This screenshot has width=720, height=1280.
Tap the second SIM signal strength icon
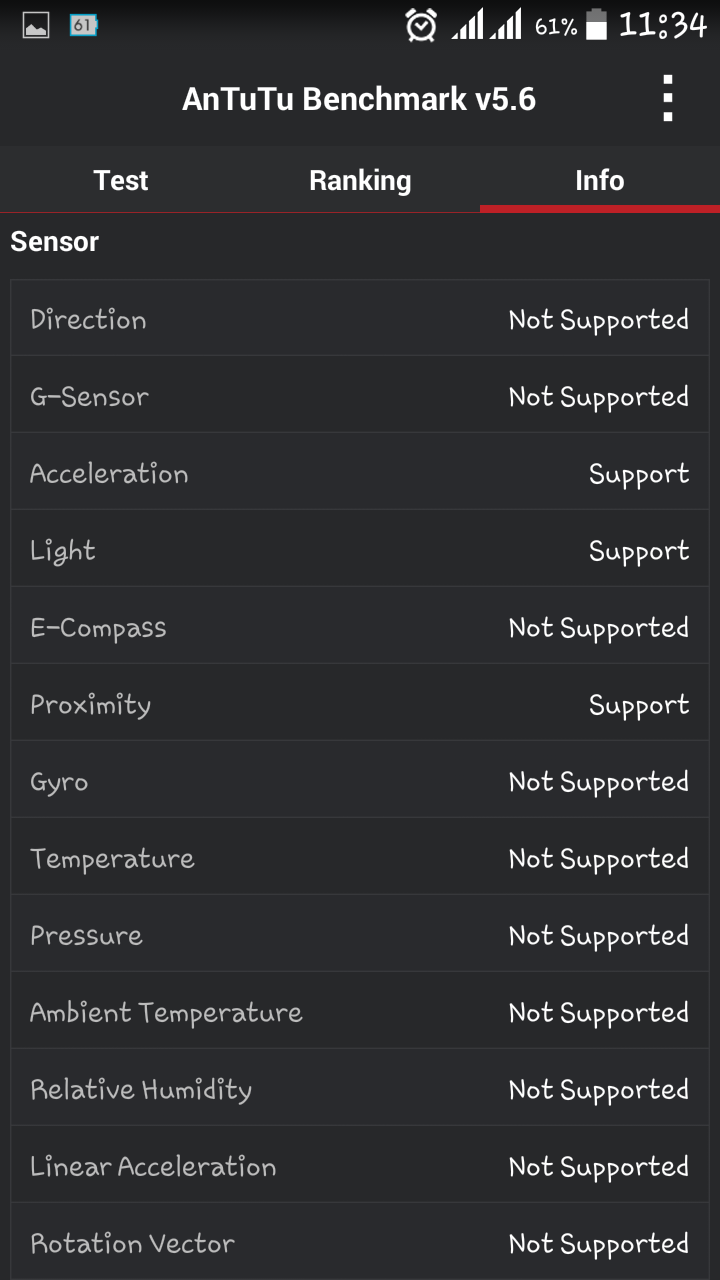click(505, 25)
